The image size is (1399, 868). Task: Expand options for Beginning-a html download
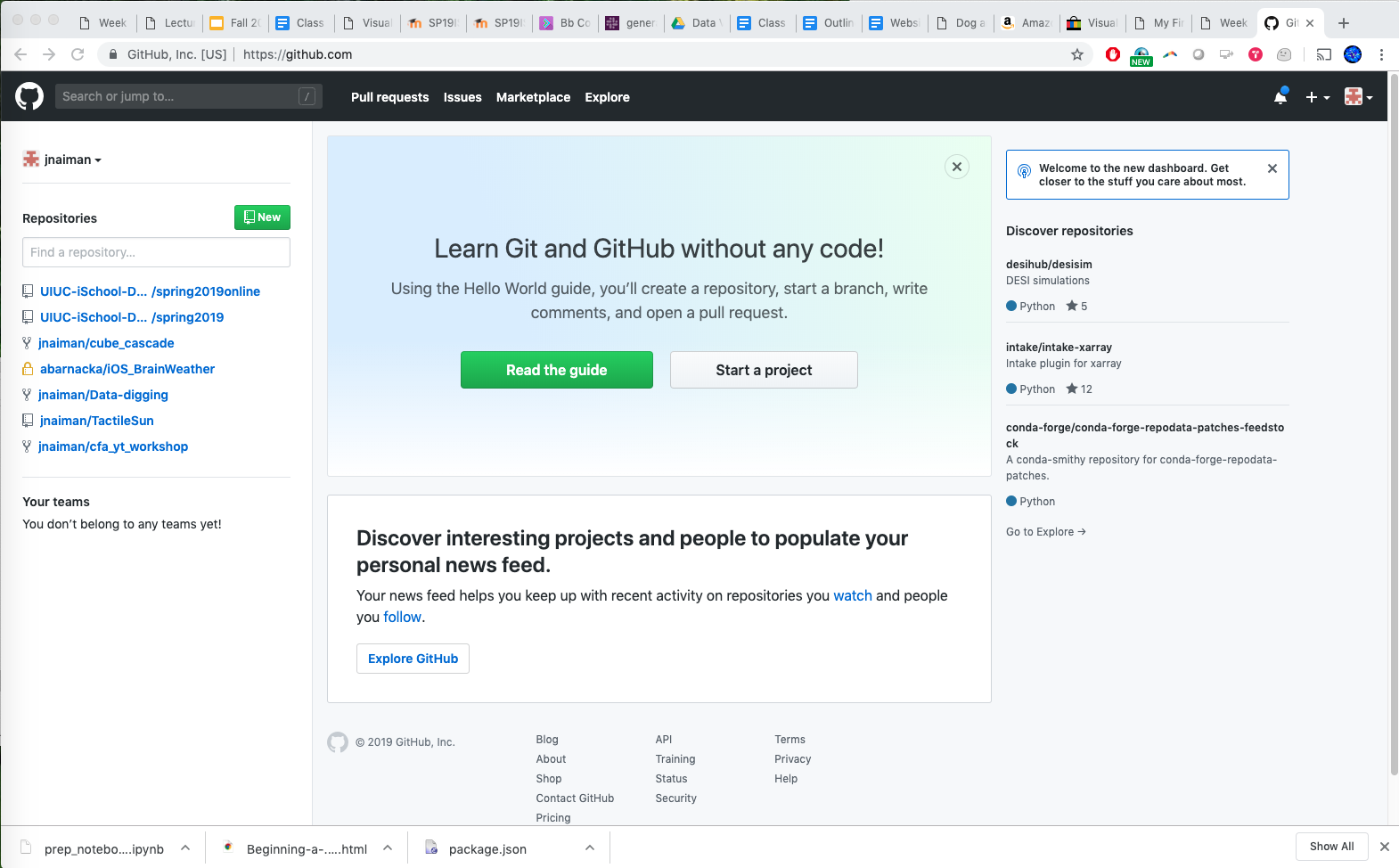[388, 848]
